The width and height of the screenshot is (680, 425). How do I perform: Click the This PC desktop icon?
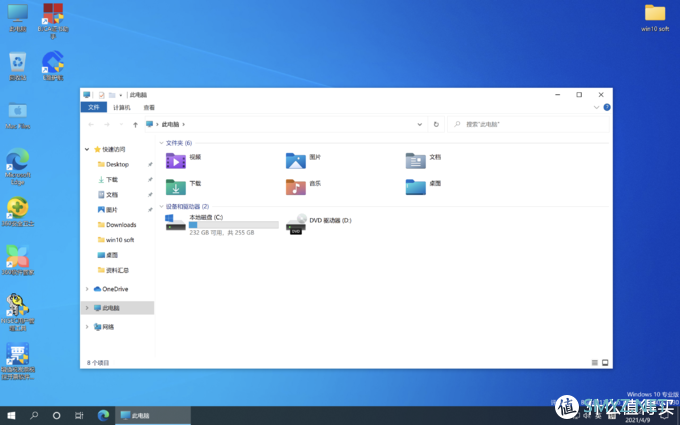18,18
